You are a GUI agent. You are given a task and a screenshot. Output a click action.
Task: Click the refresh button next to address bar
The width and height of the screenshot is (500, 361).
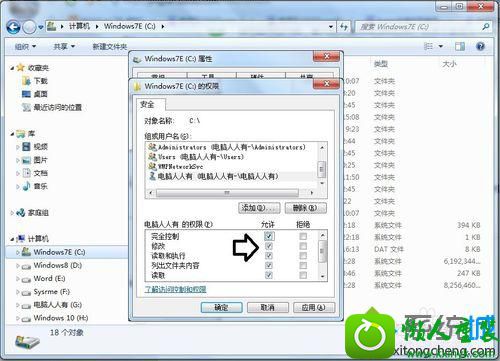tap(344, 27)
